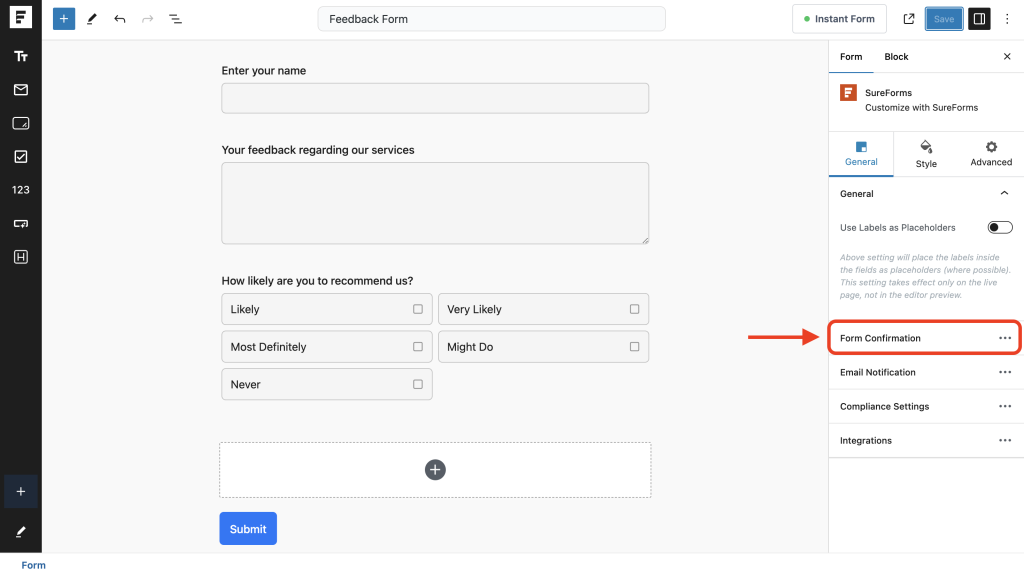
Task: Open Form Confirmation options menu
Action: pos(1005,338)
